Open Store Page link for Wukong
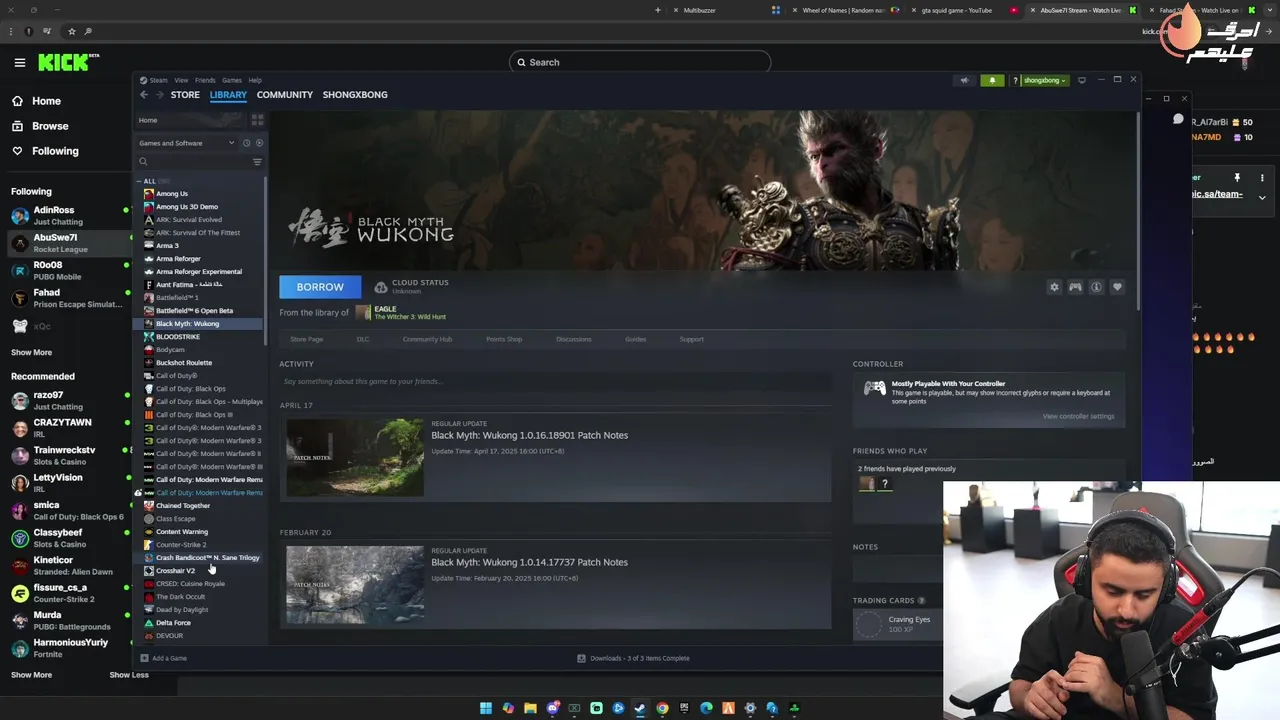Image resolution: width=1280 pixels, height=720 pixels. coord(306,339)
